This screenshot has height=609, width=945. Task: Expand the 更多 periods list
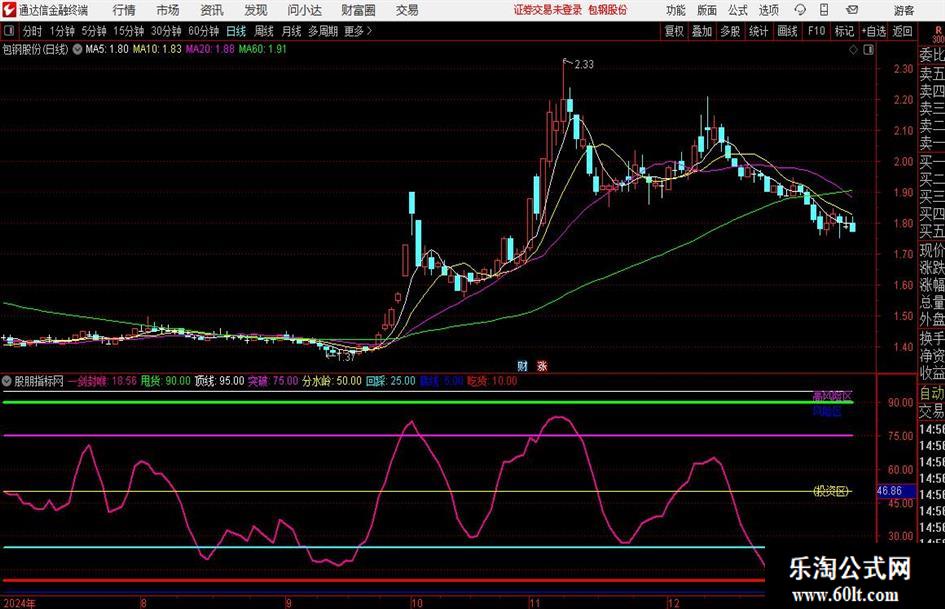click(358, 31)
